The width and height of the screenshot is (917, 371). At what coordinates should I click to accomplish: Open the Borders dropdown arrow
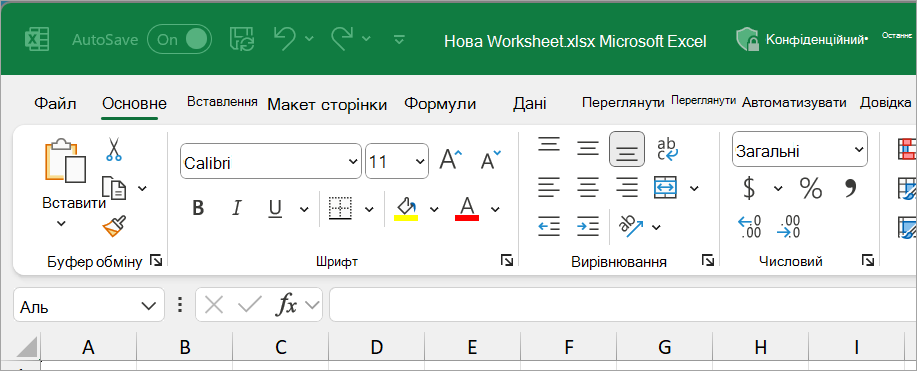pyautogui.click(x=369, y=209)
